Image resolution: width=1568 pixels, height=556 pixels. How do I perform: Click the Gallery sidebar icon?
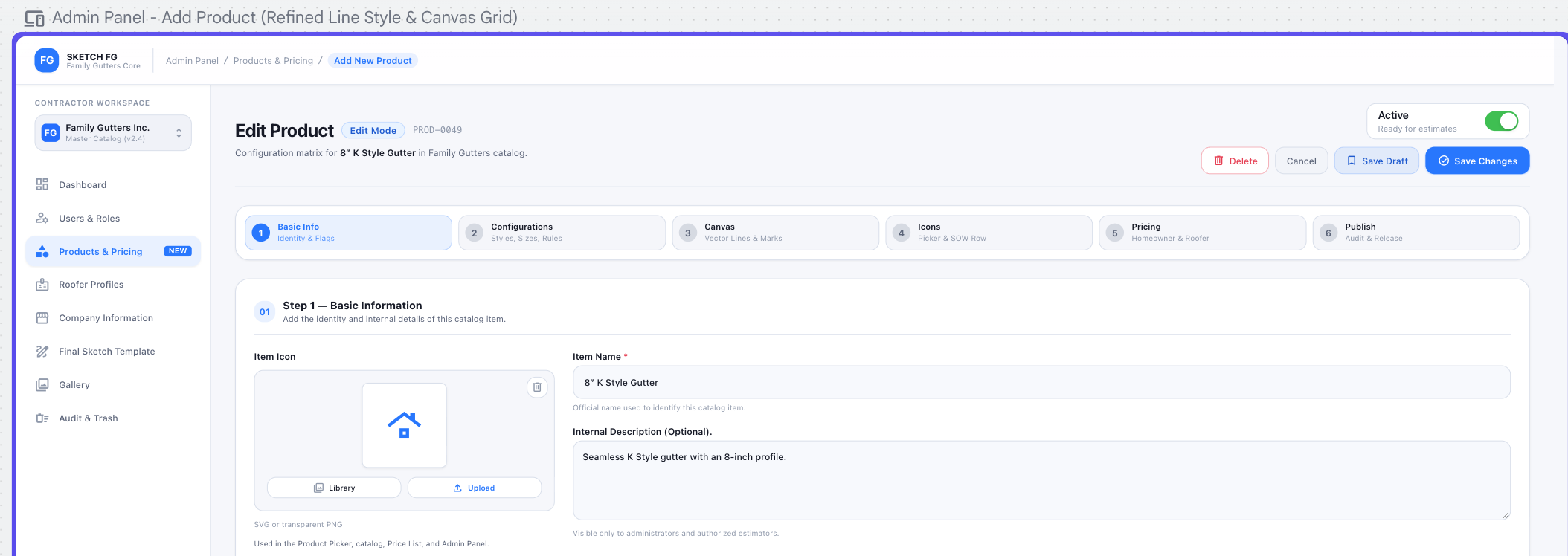click(x=42, y=384)
